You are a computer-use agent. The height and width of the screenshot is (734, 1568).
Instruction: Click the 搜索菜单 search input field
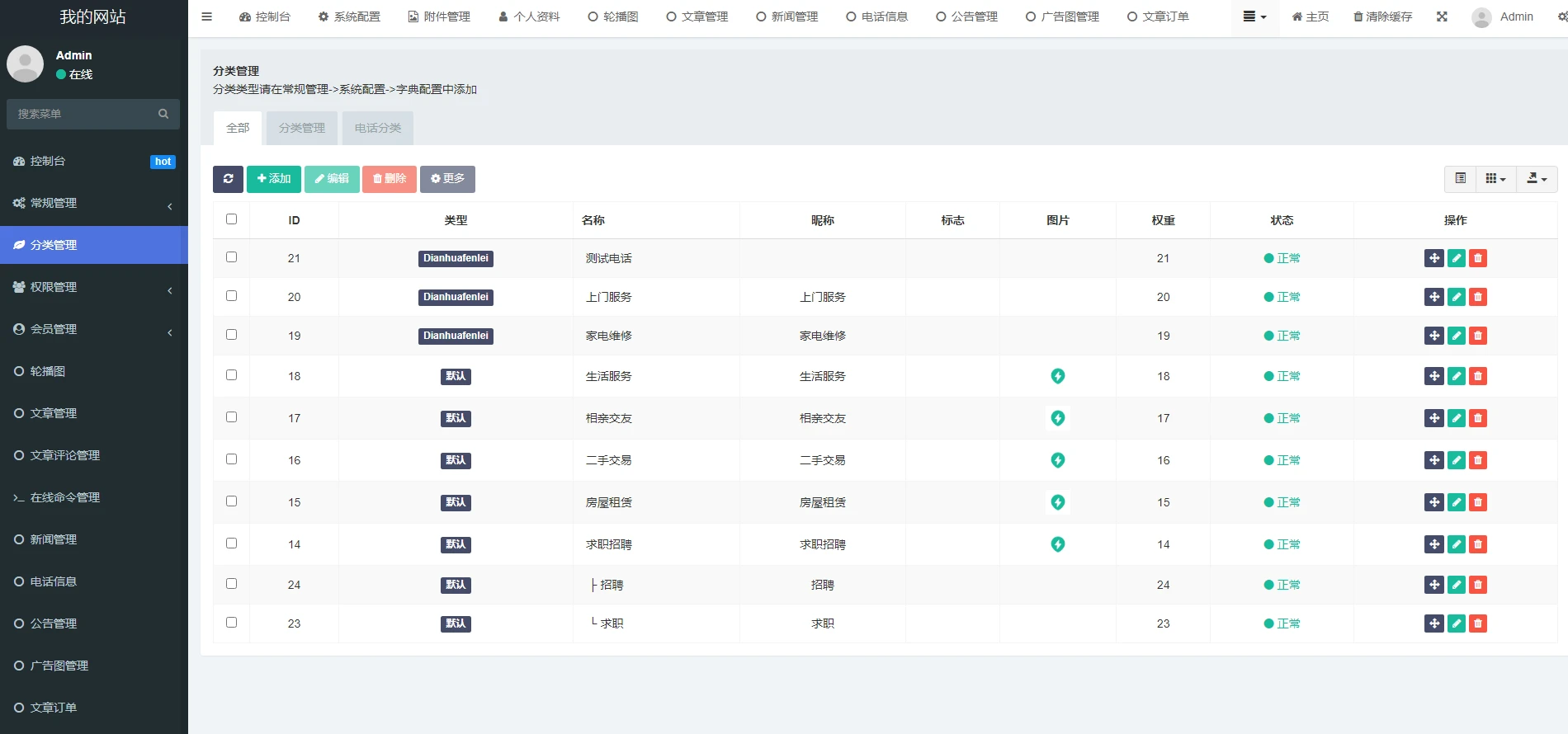click(x=83, y=114)
